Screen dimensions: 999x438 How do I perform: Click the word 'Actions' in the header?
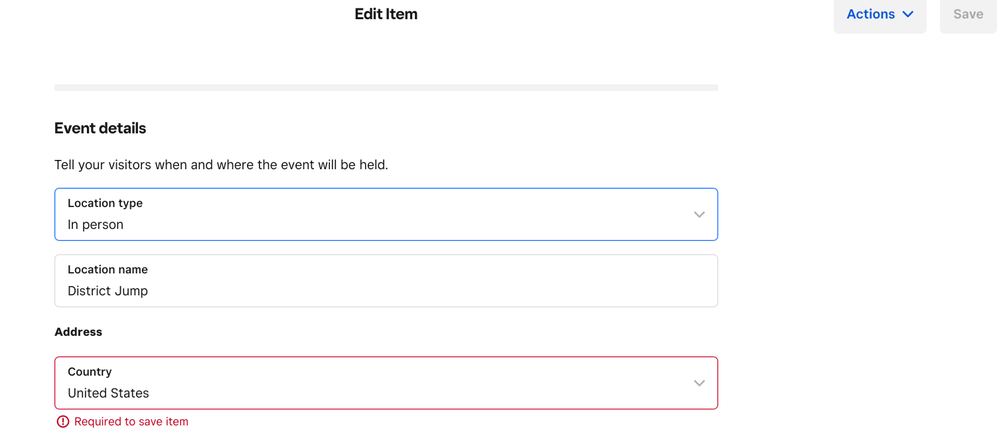(x=870, y=15)
